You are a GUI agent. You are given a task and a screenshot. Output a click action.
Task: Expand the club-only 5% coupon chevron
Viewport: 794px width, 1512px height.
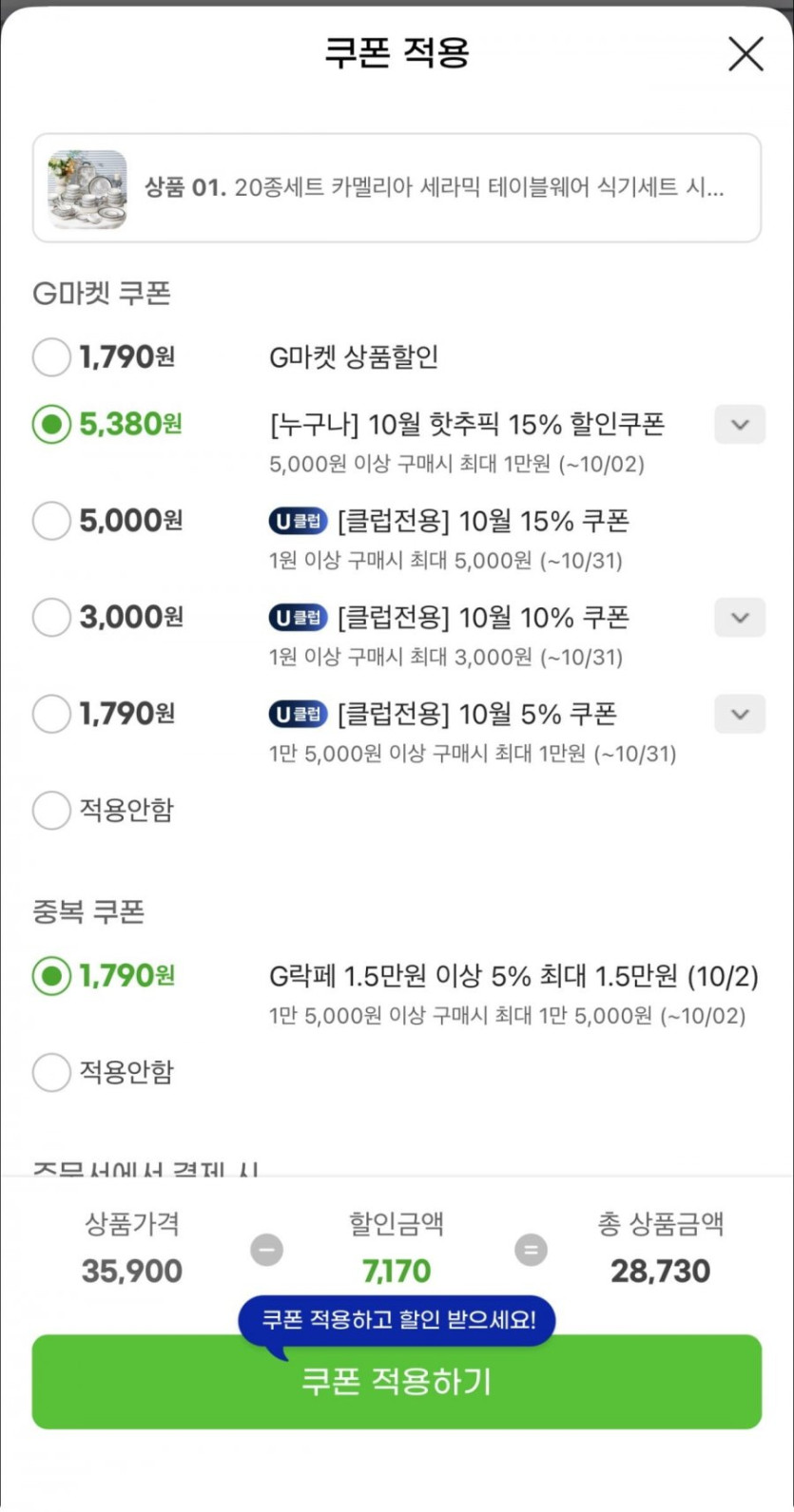(x=740, y=715)
